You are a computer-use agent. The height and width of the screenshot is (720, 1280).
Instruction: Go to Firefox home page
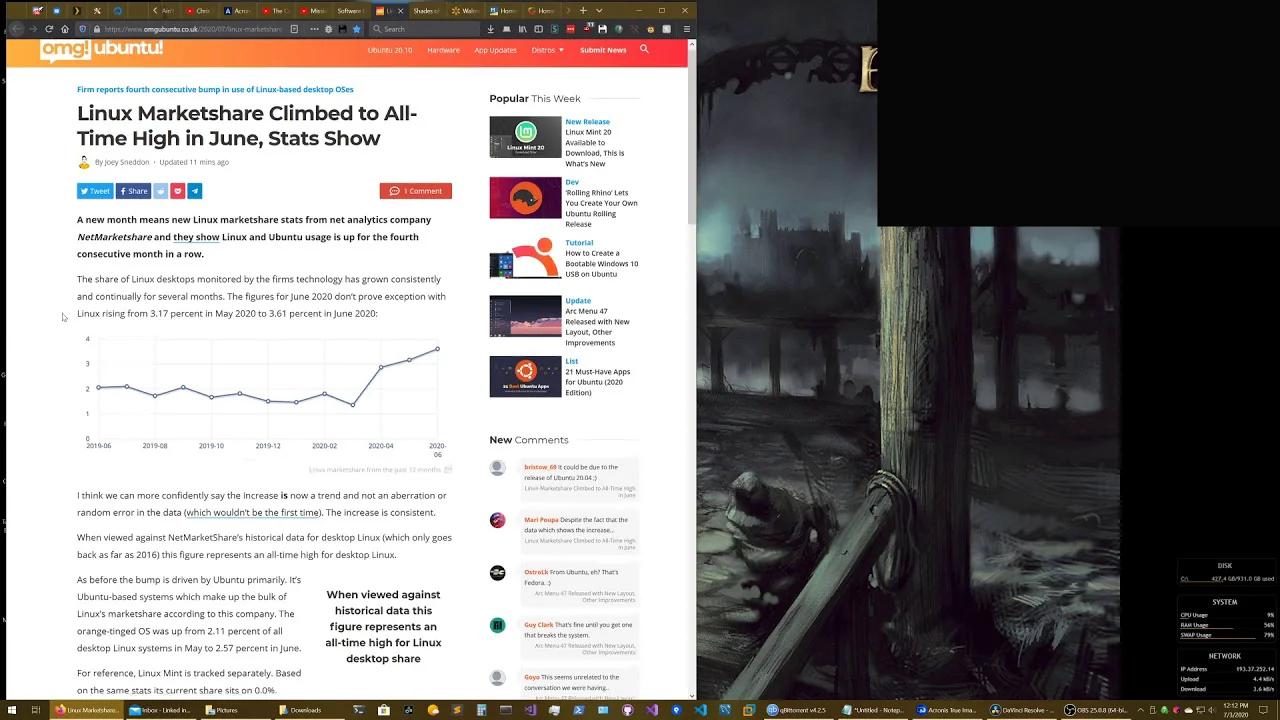click(x=65, y=29)
